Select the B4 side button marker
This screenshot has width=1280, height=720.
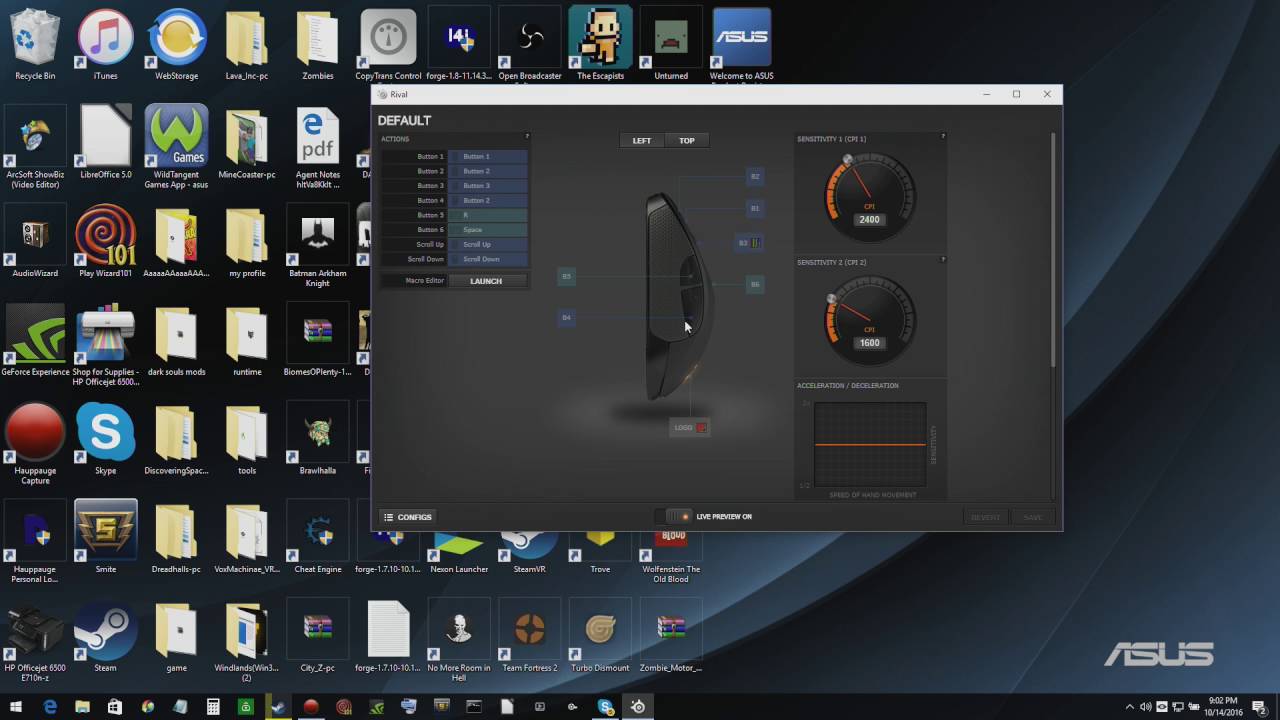click(x=566, y=317)
